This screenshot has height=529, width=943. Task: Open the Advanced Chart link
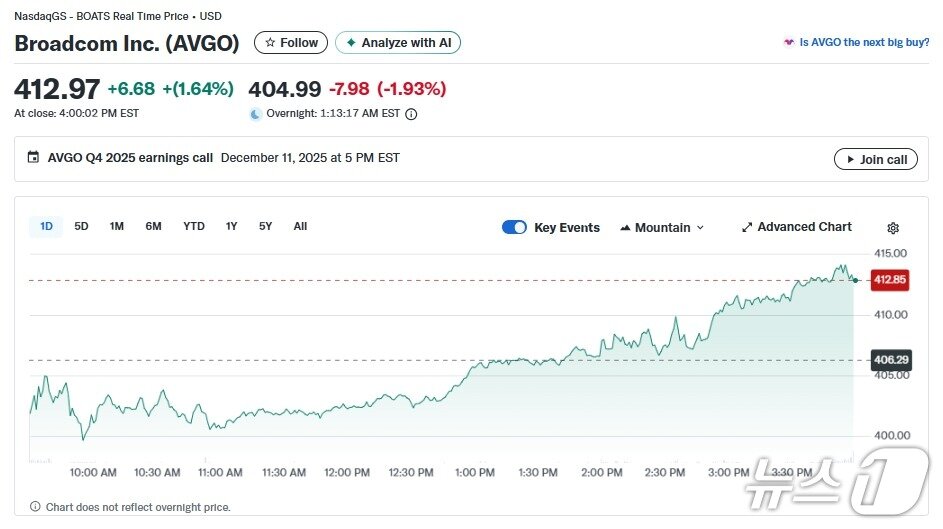[x=804, y=227]
